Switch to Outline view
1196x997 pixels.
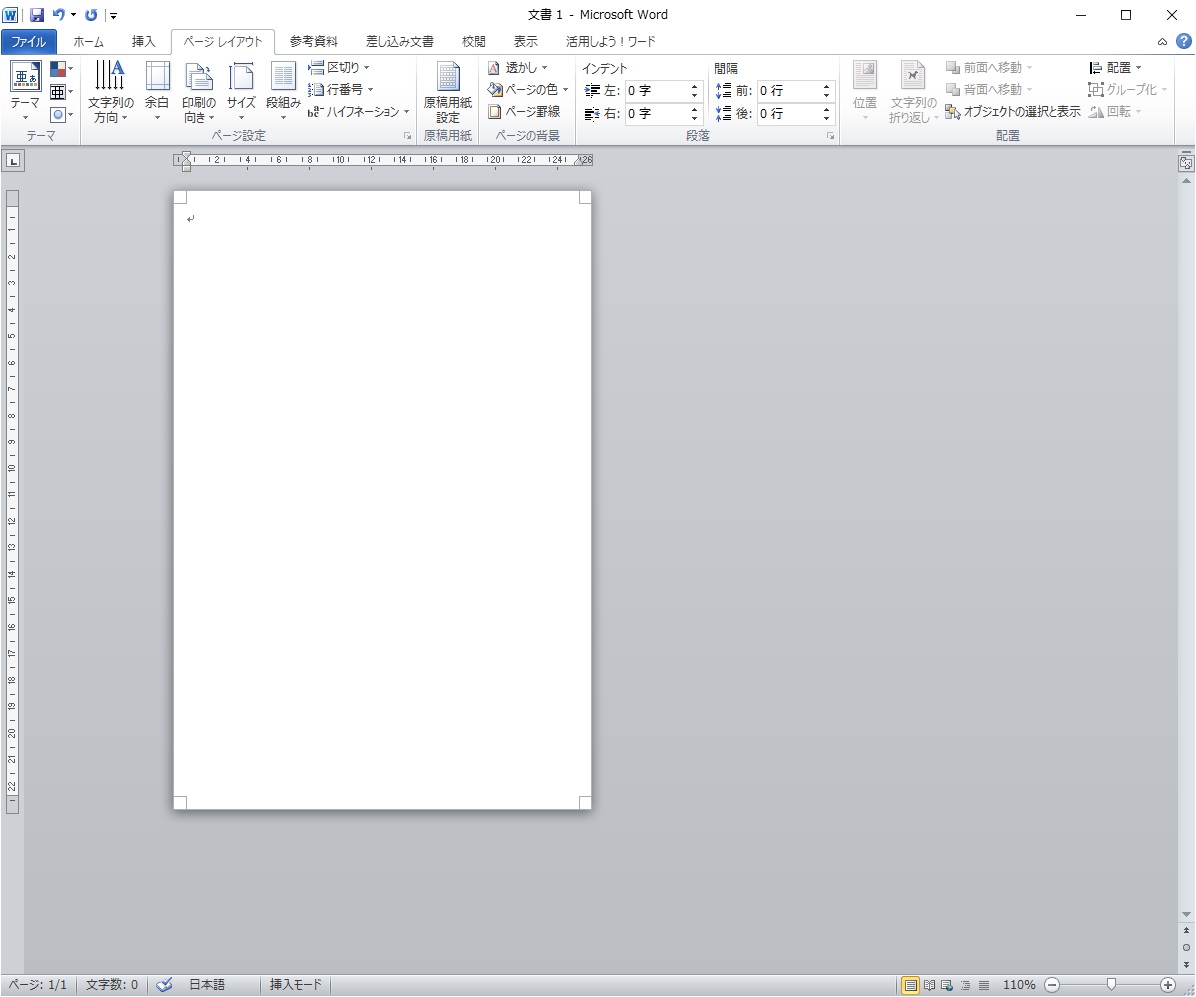click(x=965, y=985)
